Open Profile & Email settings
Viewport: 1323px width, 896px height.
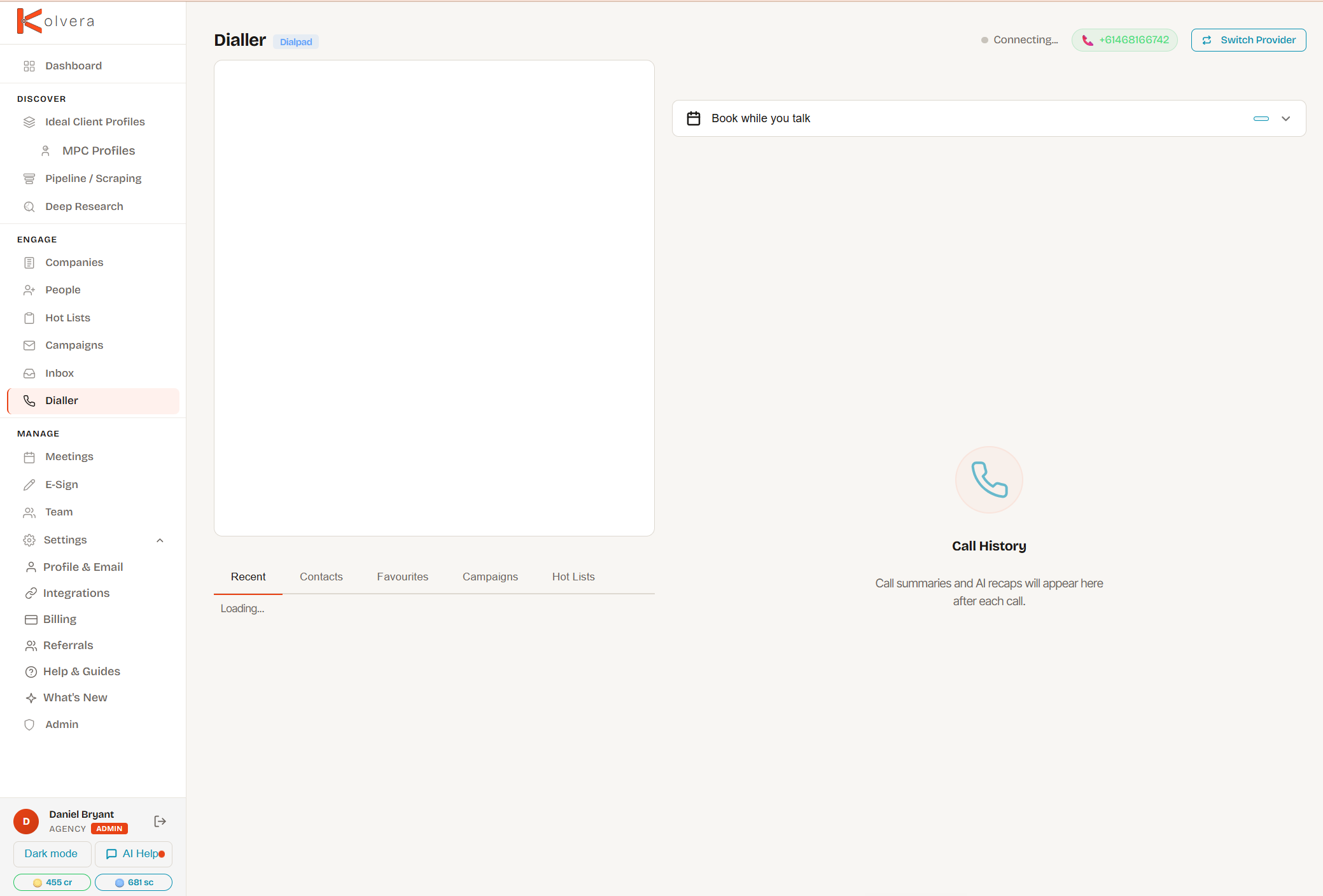83,567
